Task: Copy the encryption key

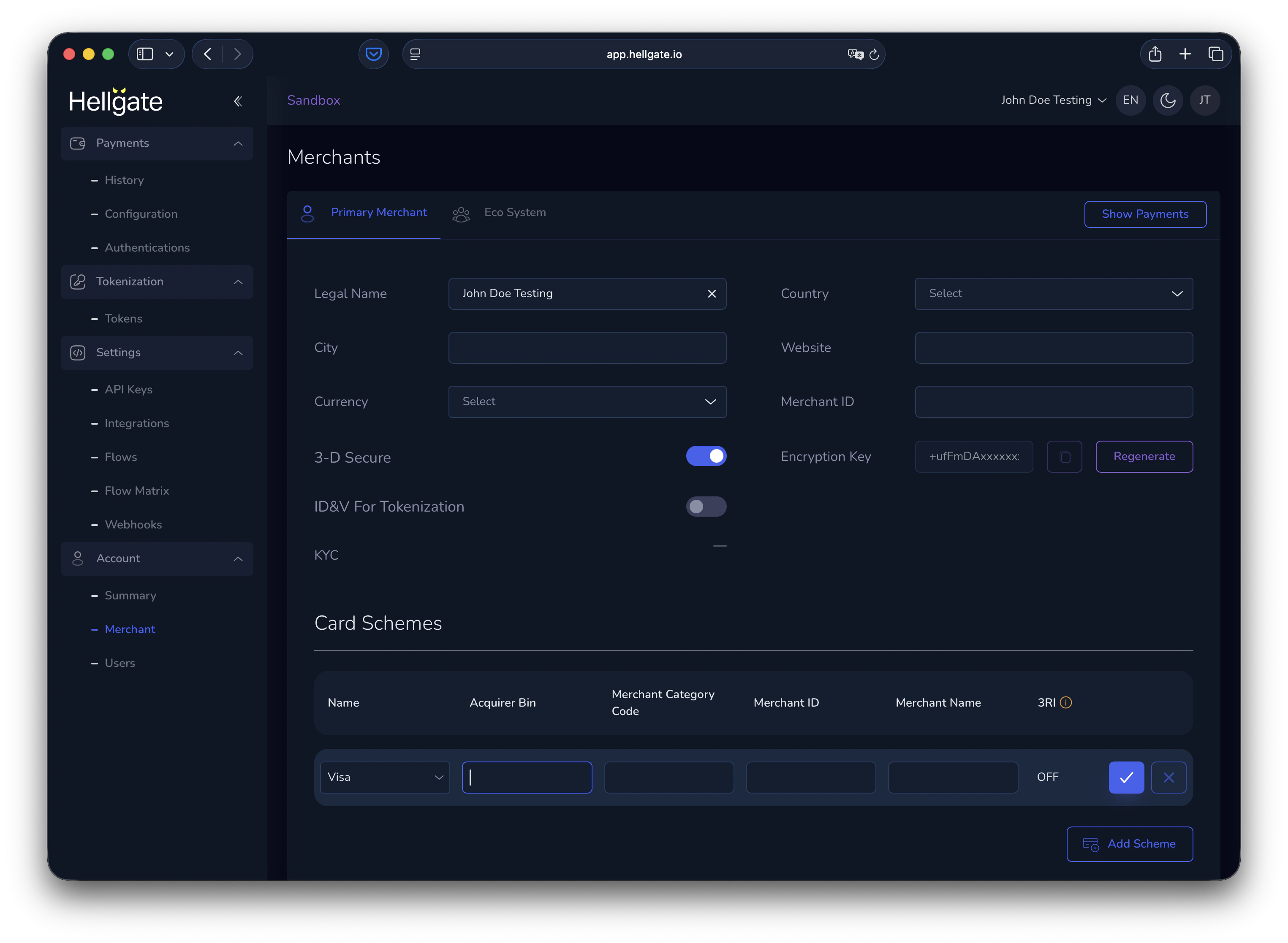Action: [x=1064, y=457]
